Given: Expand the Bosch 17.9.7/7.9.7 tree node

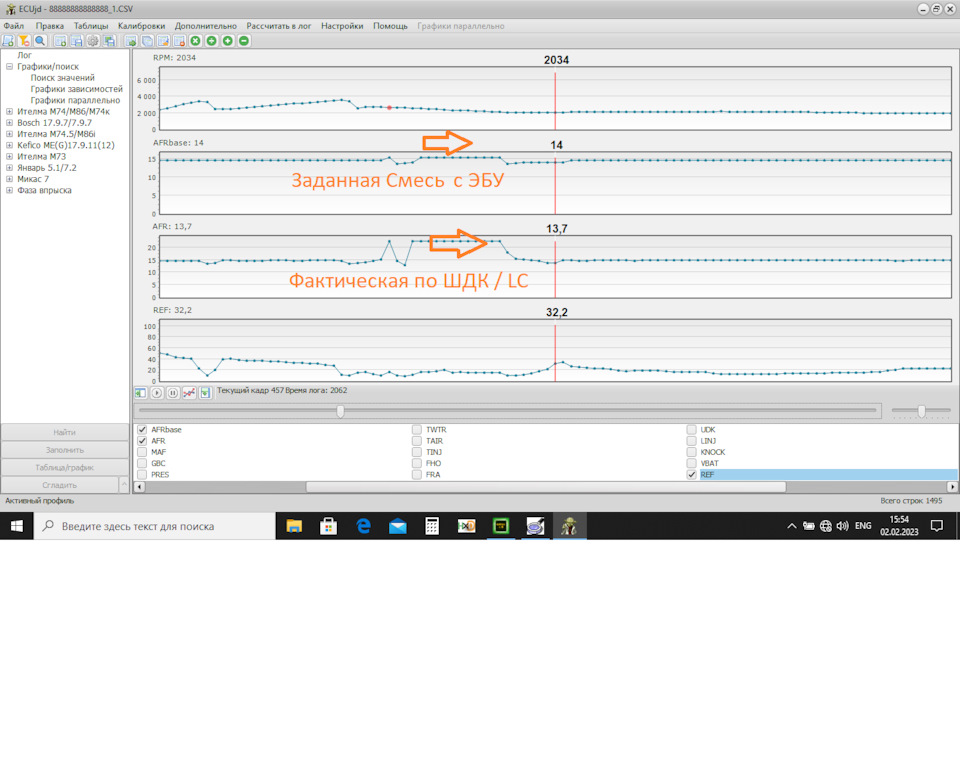Looking at the screenshot, I should coord(9,123).
